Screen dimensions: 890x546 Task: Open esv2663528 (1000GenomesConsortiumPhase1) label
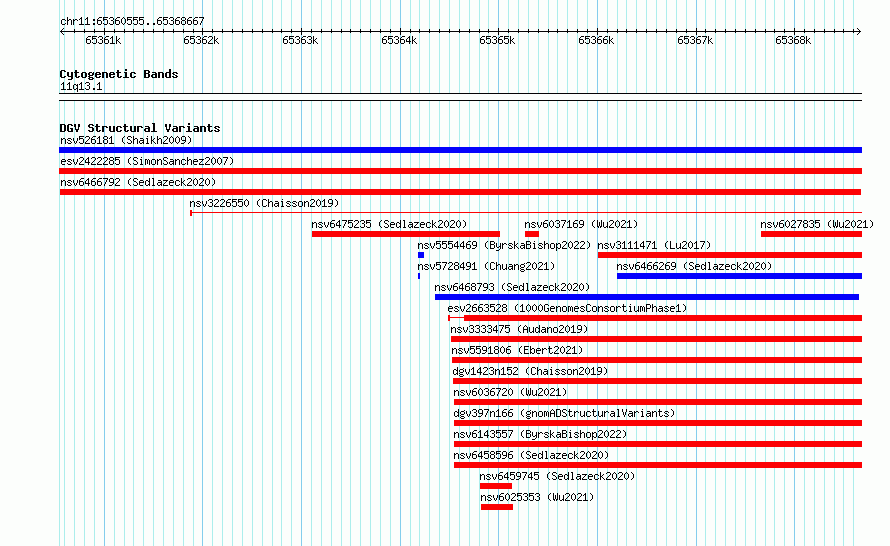pyautogui.click(x=567, y=308)
